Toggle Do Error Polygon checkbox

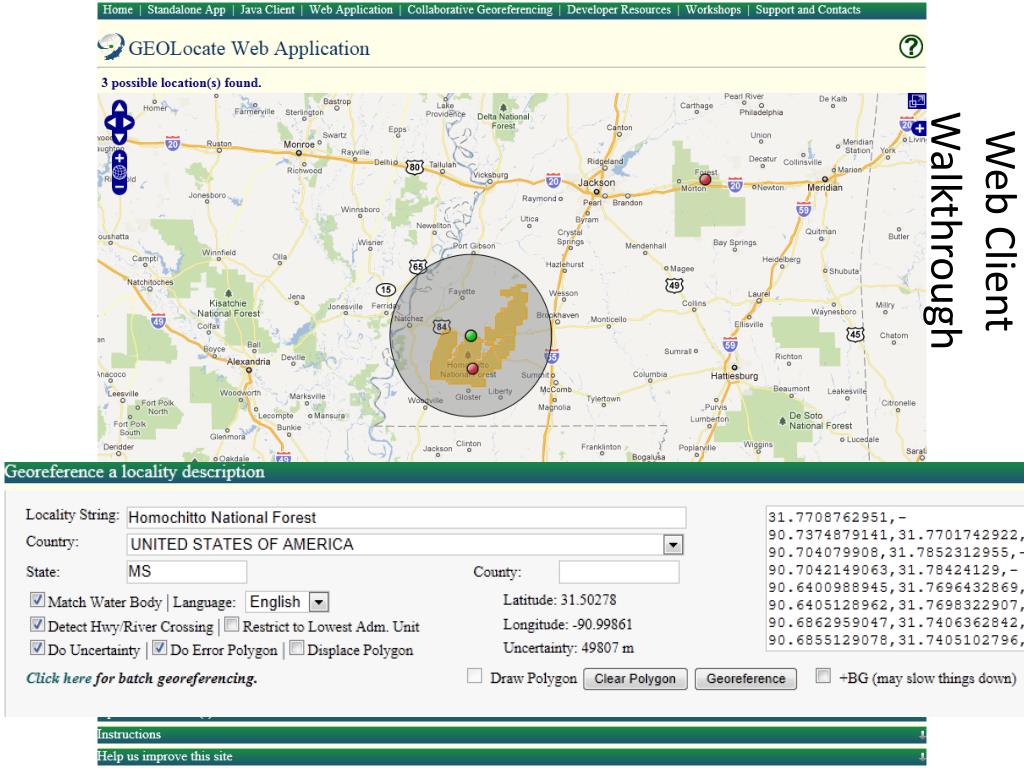pyautogui.click(x=159, y=648)
